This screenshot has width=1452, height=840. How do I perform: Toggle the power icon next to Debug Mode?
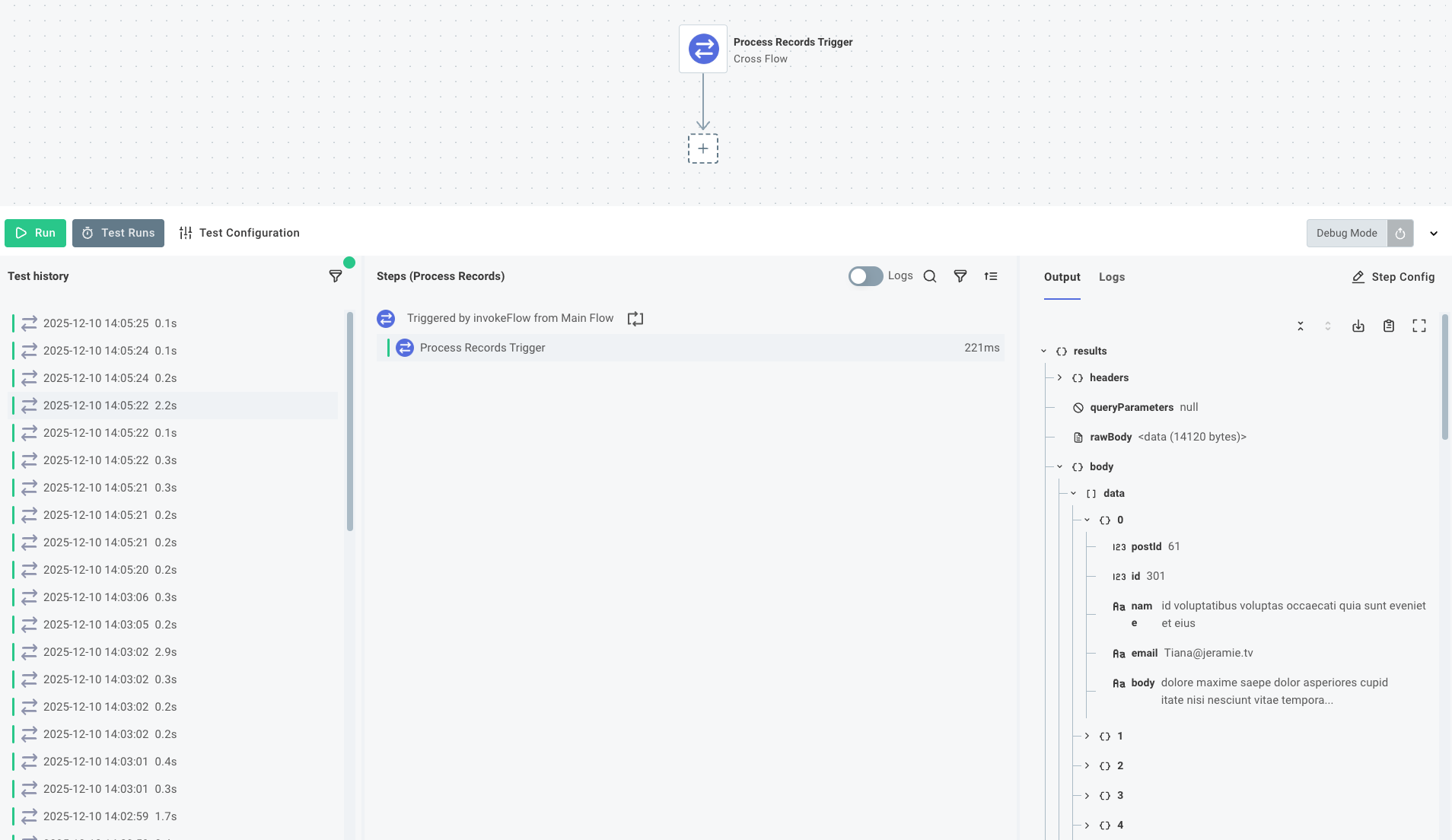coord(1399,233)
